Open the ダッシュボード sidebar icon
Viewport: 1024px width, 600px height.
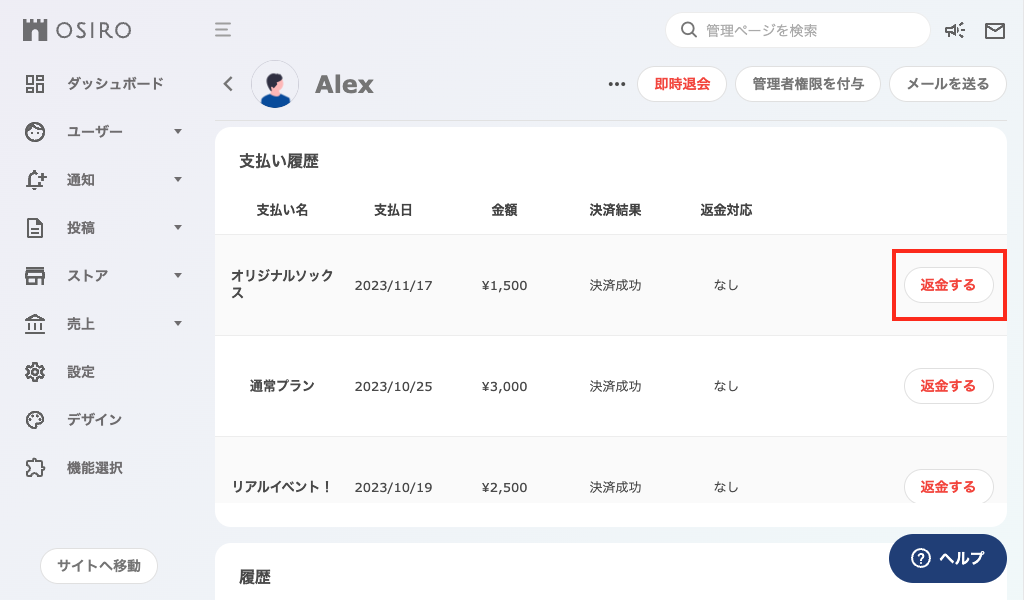35,84
